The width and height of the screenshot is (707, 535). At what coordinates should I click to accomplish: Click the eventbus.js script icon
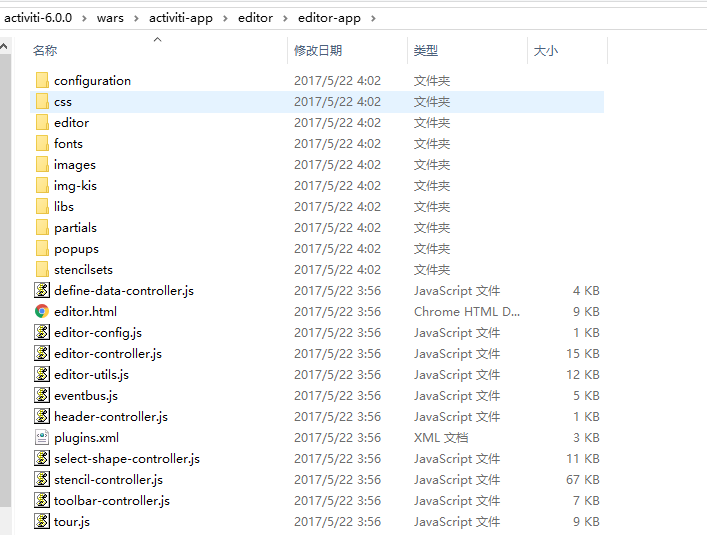(x=42, y=395)
